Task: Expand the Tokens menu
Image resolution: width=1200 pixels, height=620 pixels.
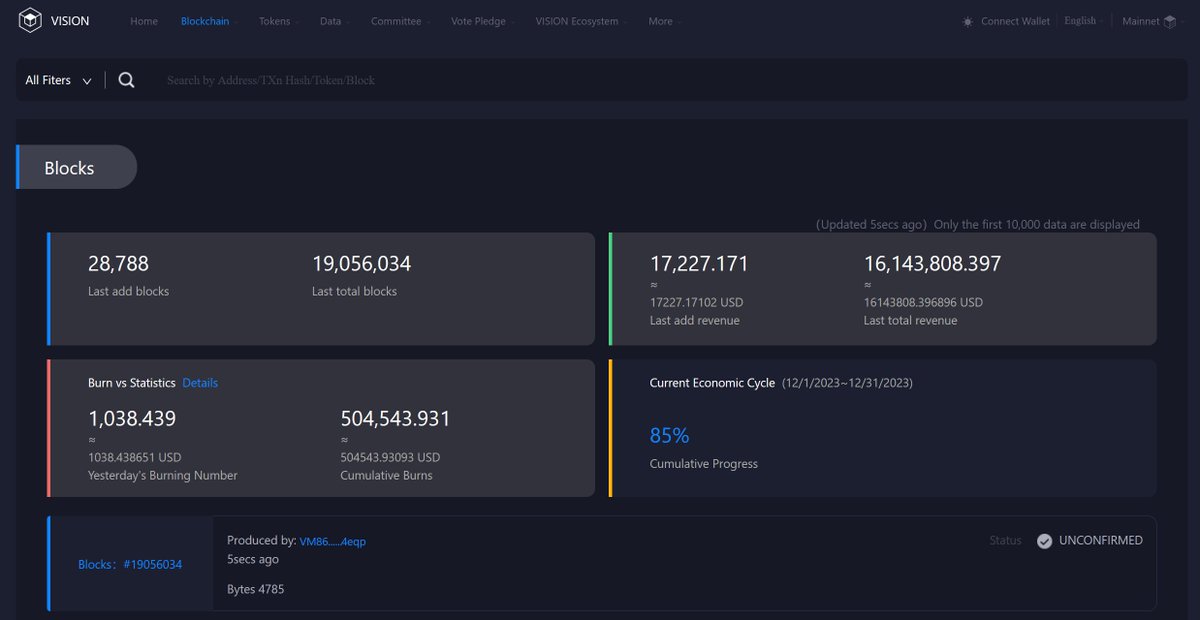Action: point(278,21)
